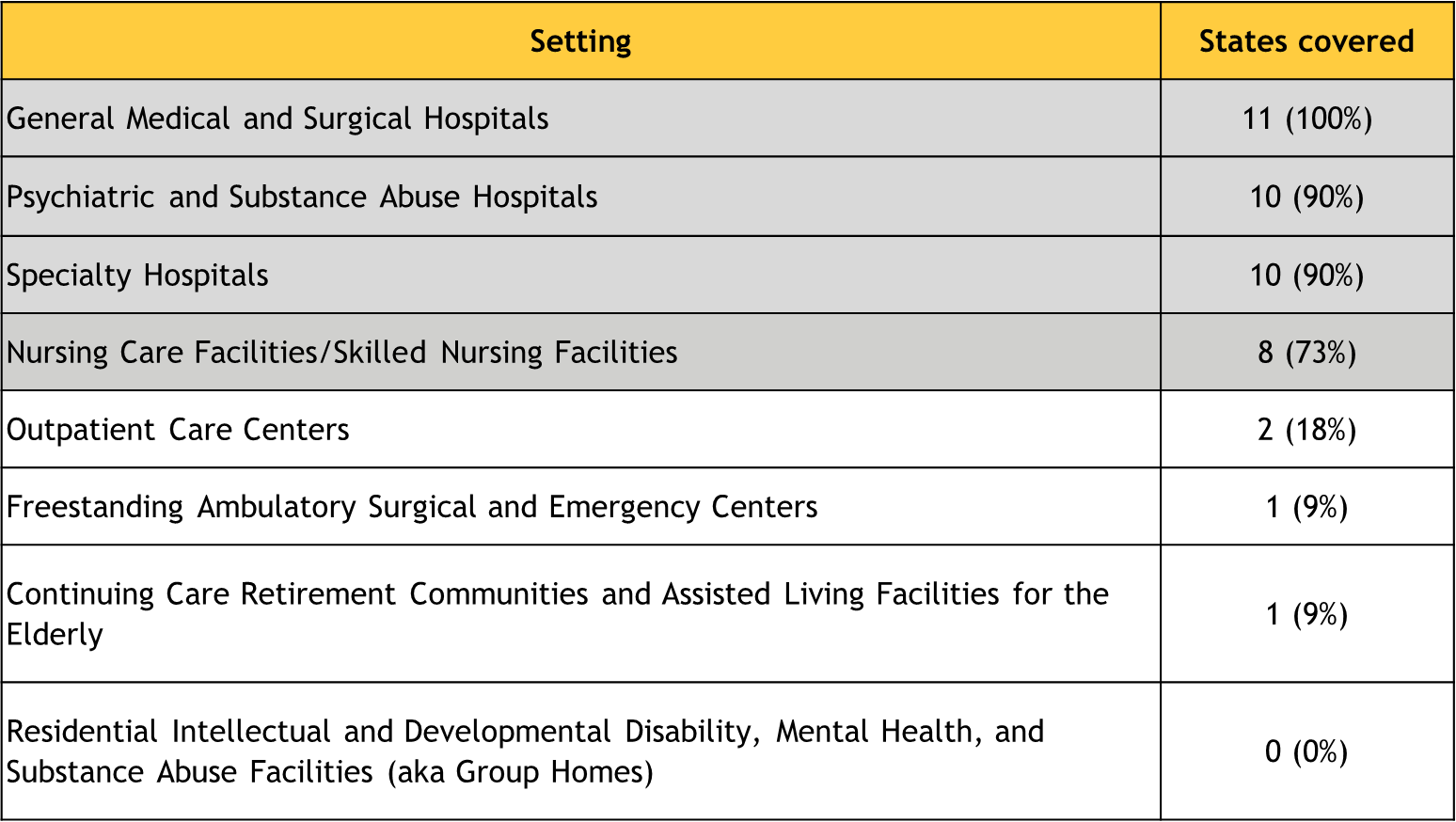Click the 10 (90%) Specialty Hospitals value
The width and height of the screenshot is (1456, 822).
click(1306, 275)
